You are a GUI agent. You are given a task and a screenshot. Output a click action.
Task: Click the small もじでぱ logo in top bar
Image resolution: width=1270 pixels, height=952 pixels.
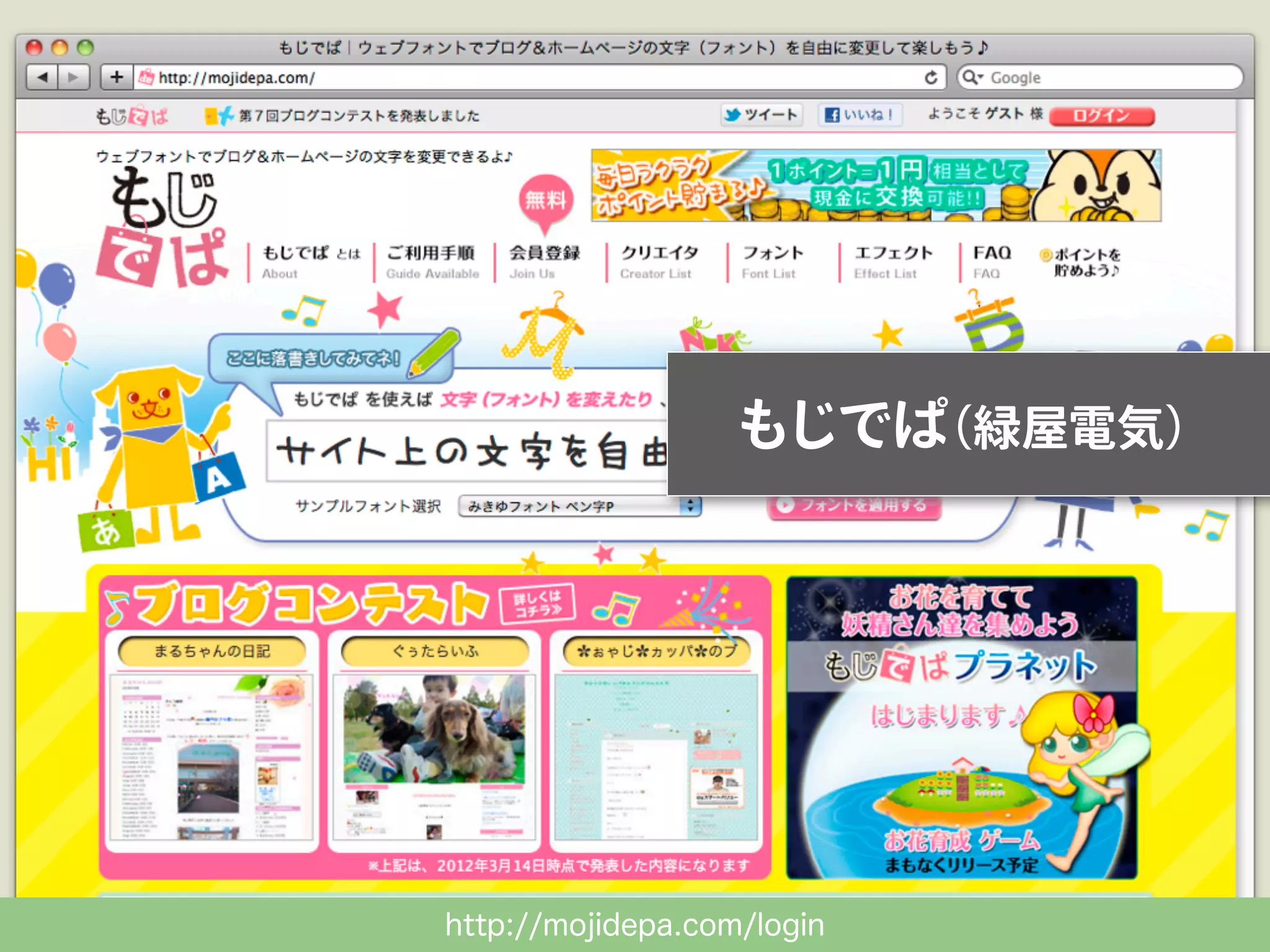click(x=131, y=116)
